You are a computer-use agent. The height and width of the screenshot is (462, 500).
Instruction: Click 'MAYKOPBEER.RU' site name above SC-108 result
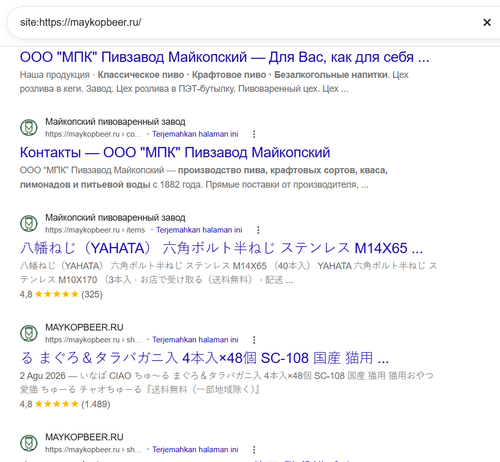[84, 327]
